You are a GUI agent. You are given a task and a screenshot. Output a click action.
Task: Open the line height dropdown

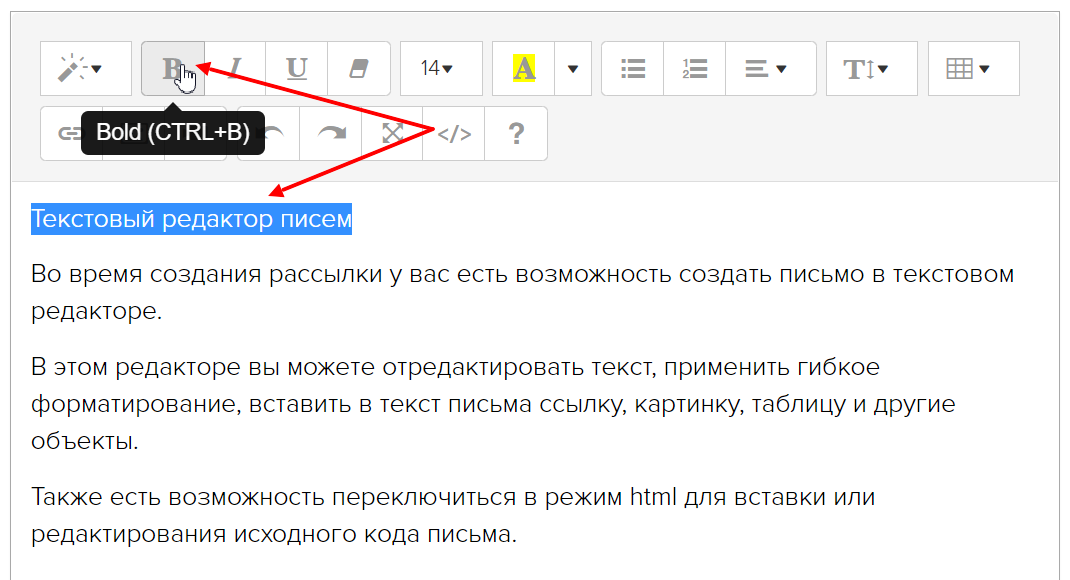(x=871, y=69)
